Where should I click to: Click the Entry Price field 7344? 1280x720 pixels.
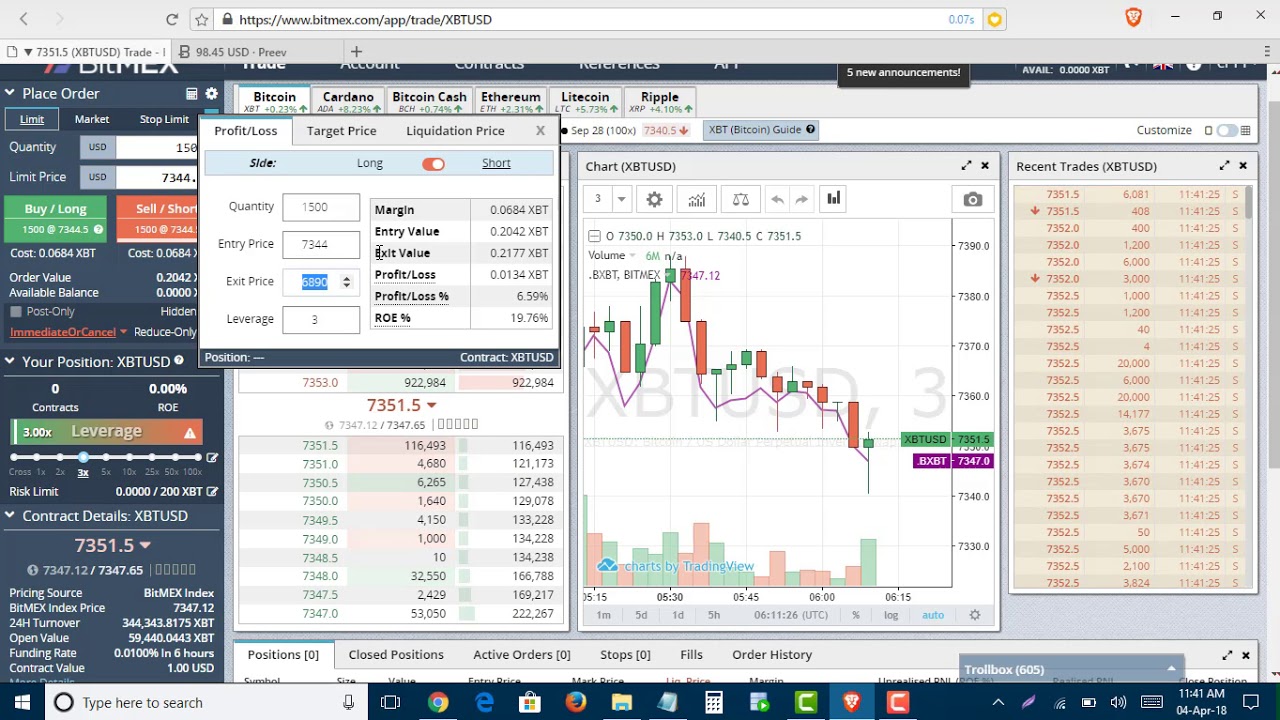point(320,245)
